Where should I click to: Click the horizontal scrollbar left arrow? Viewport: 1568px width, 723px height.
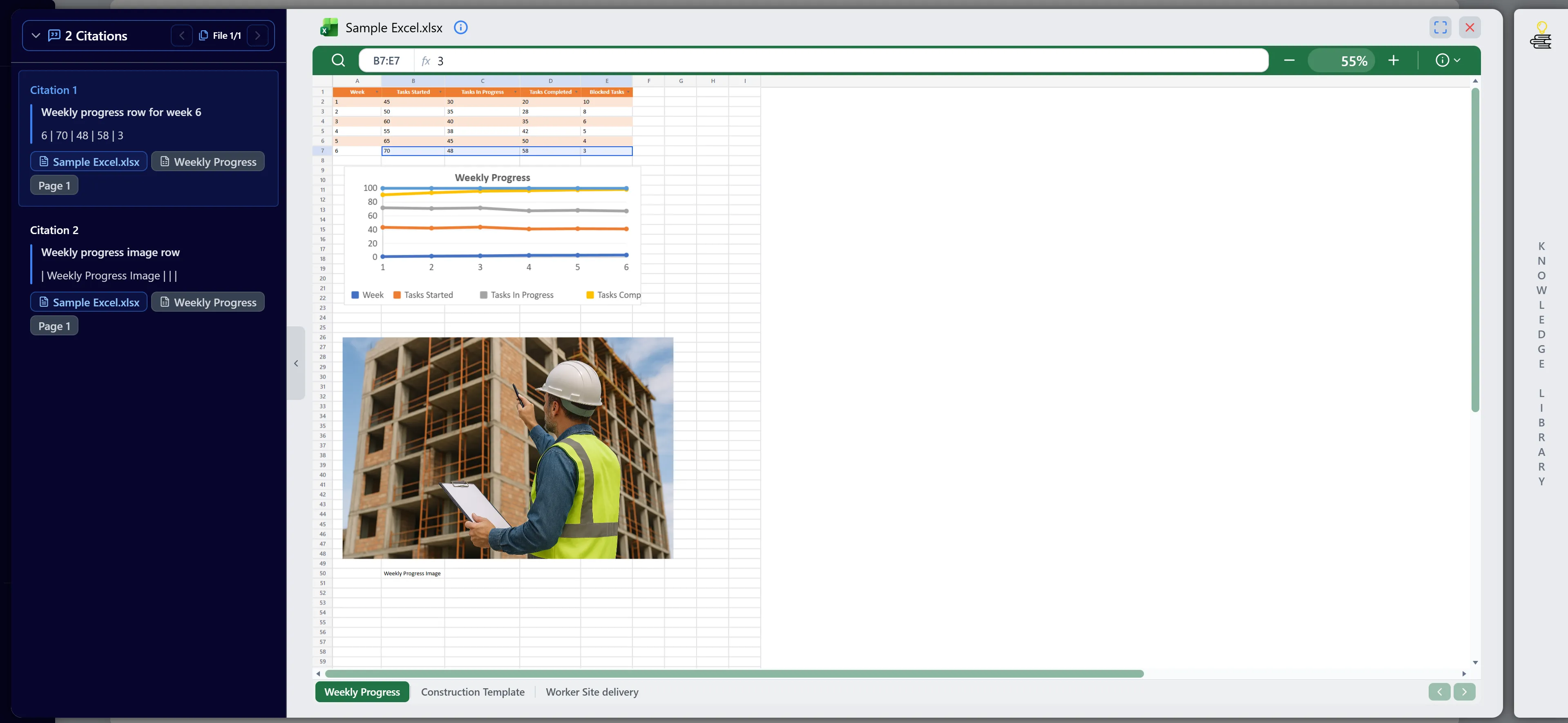tap(318, 674)
